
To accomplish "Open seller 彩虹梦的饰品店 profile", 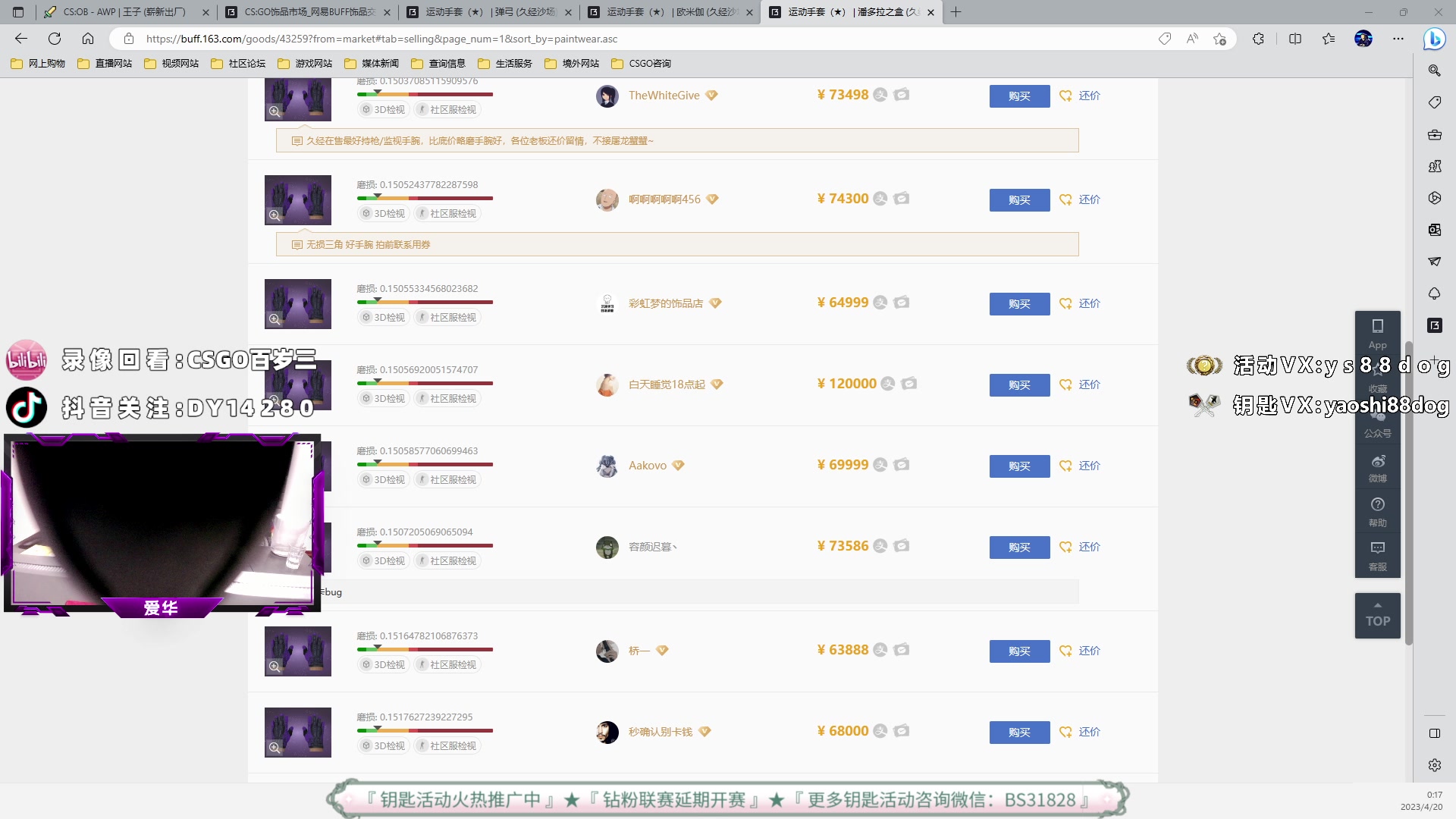I will (x=665, y=303).
